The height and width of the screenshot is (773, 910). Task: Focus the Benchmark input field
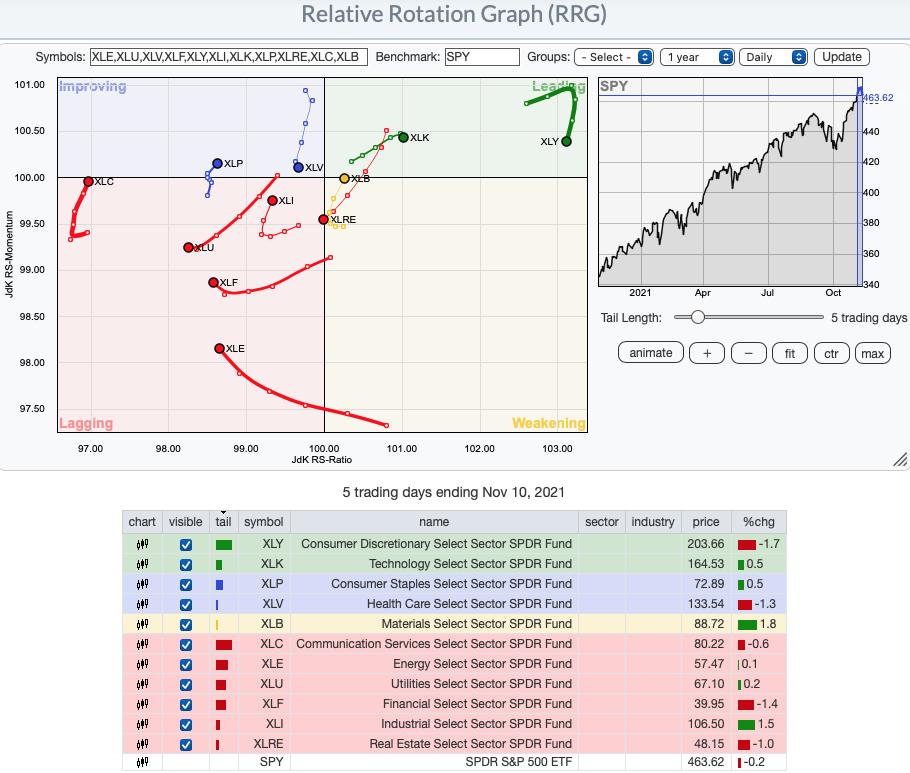tap(482, 57)
